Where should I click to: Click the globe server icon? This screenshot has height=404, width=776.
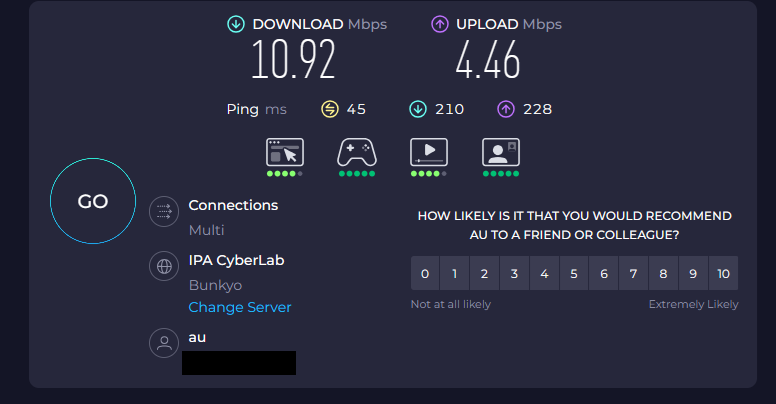click(x=162, y=267)
